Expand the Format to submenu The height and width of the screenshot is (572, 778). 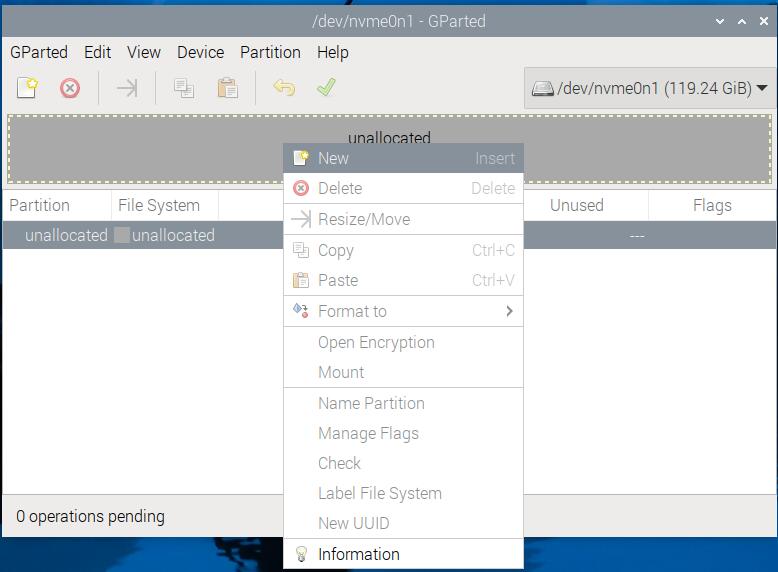tap(403, 311)
